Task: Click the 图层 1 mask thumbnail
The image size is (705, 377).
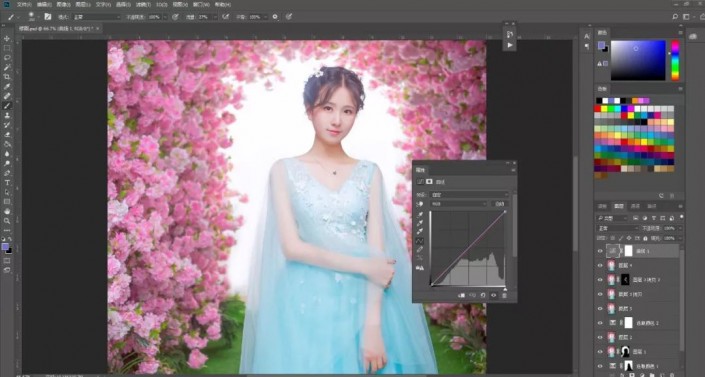Action: click(x=625, y=351)
